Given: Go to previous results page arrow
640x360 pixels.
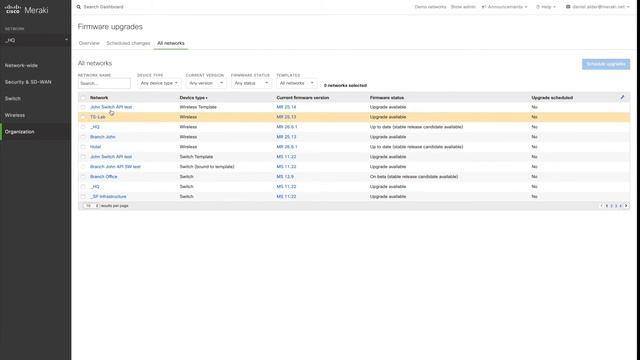Looking at the screenshot, I should pyautogui.click(x=602, y=206).
